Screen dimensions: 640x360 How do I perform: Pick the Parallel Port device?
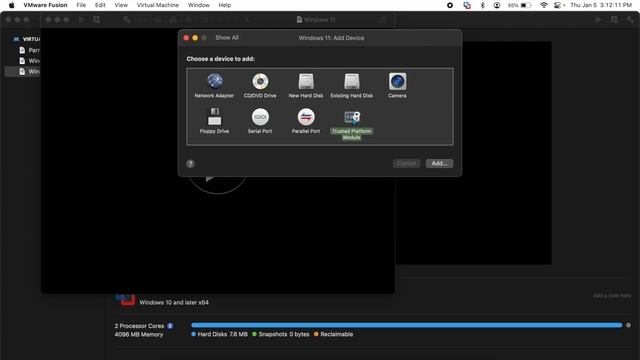306,121
